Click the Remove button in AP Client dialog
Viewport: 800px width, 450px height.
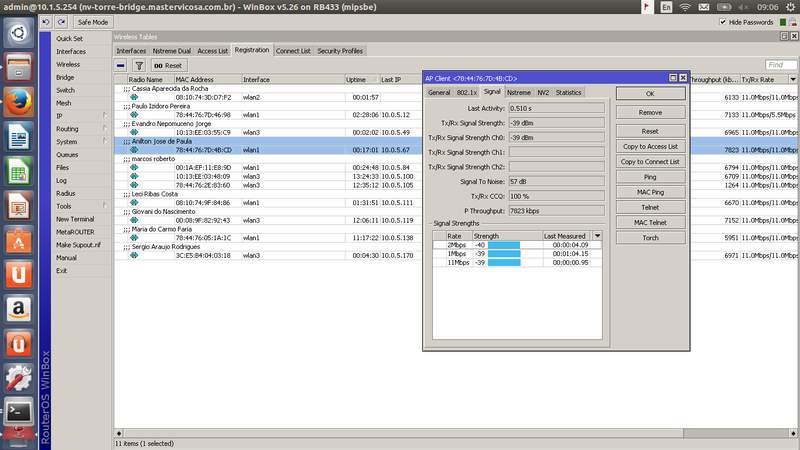[651, 112]
